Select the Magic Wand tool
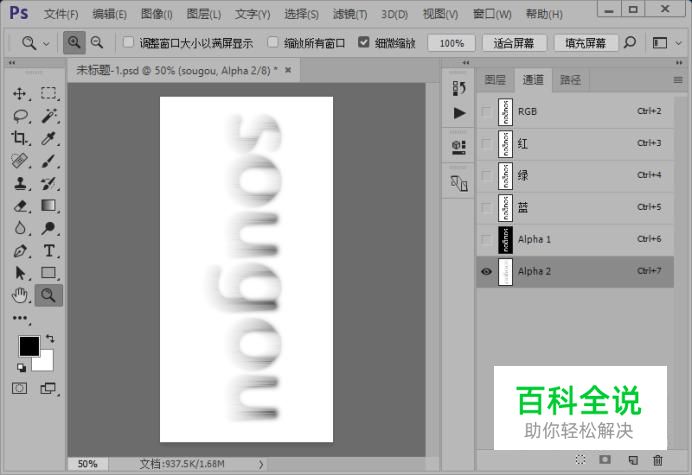This screenshot has width=692, height=475. click(49, 116)
